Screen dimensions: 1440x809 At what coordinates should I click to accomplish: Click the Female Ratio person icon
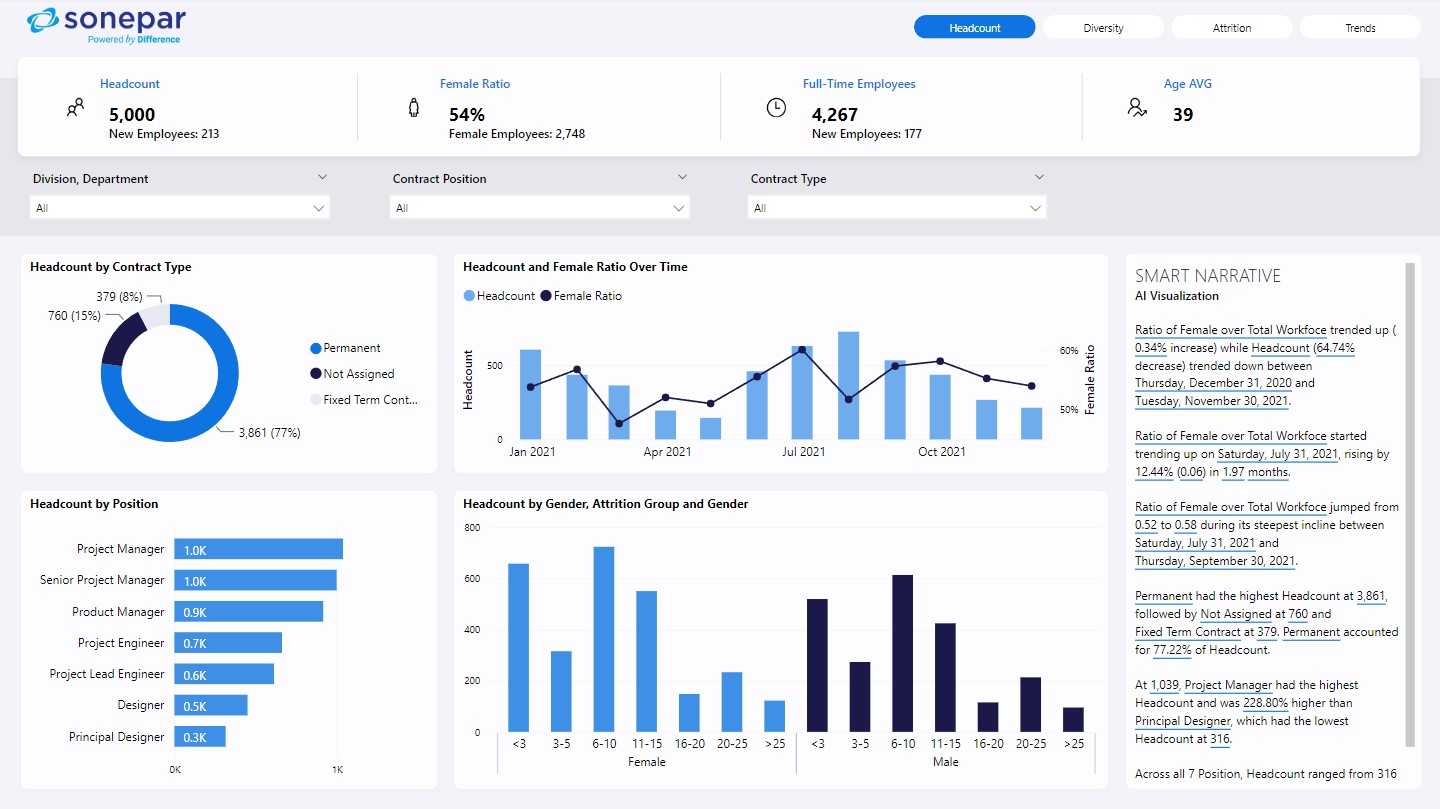414,108
